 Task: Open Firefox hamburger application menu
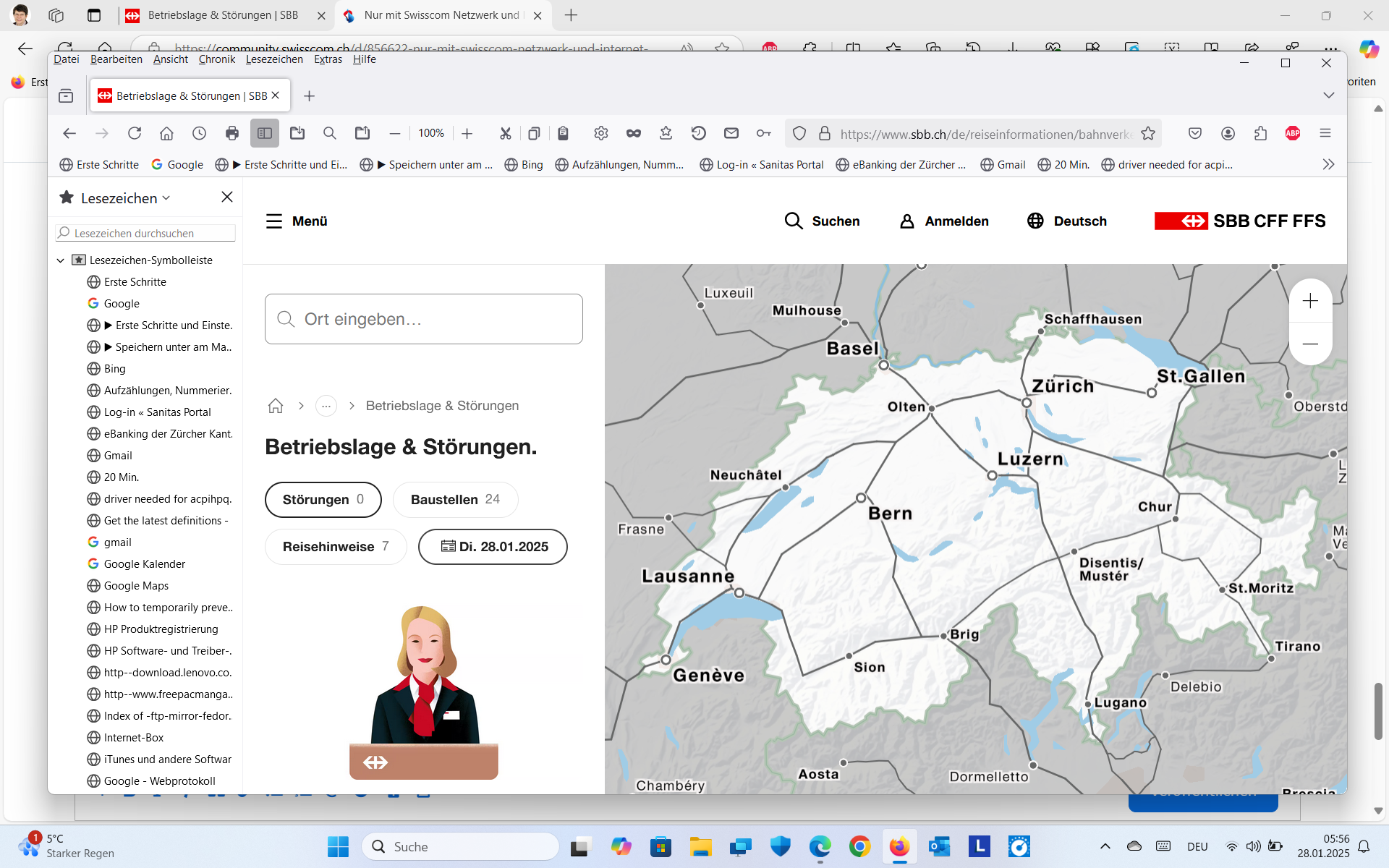[1325, 133]
